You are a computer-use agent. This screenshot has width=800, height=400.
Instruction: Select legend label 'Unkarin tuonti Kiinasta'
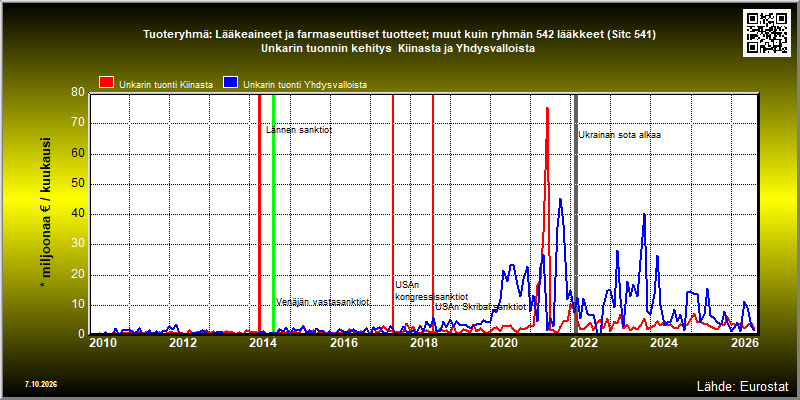click(x=166, y=85)
